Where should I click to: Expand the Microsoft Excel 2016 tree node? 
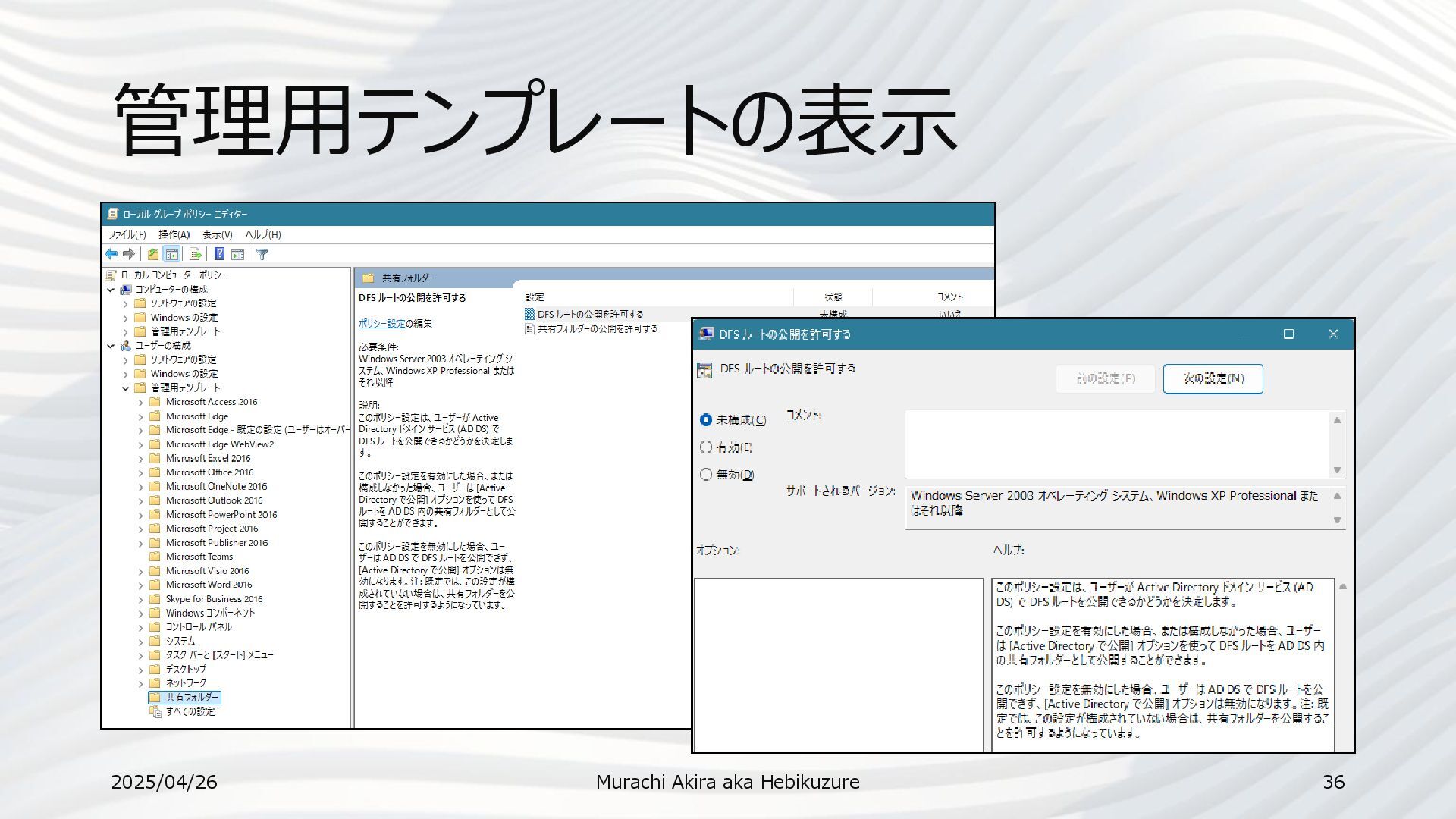(x=140, y=459)
